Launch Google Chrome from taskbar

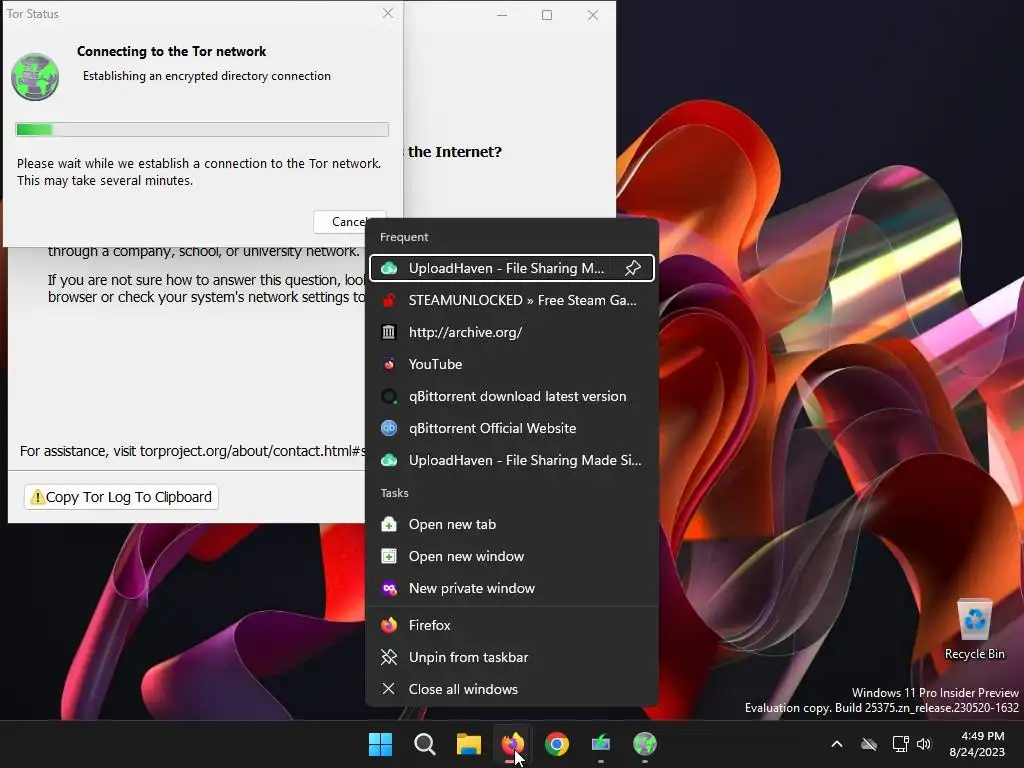pos(556,744)
